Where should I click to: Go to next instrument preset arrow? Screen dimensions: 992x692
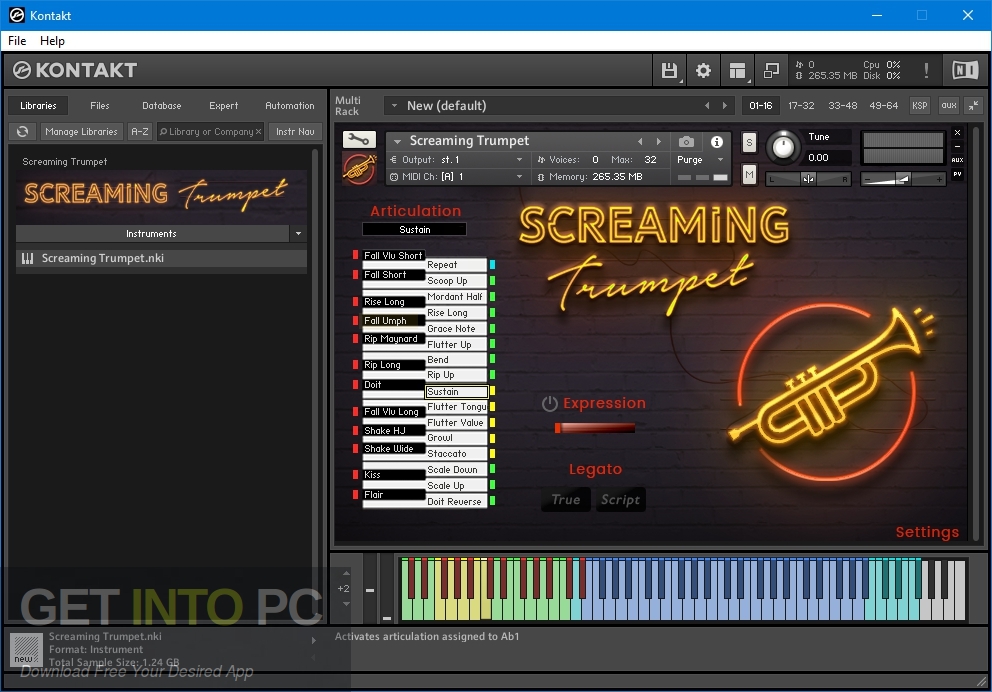point(659,141)
